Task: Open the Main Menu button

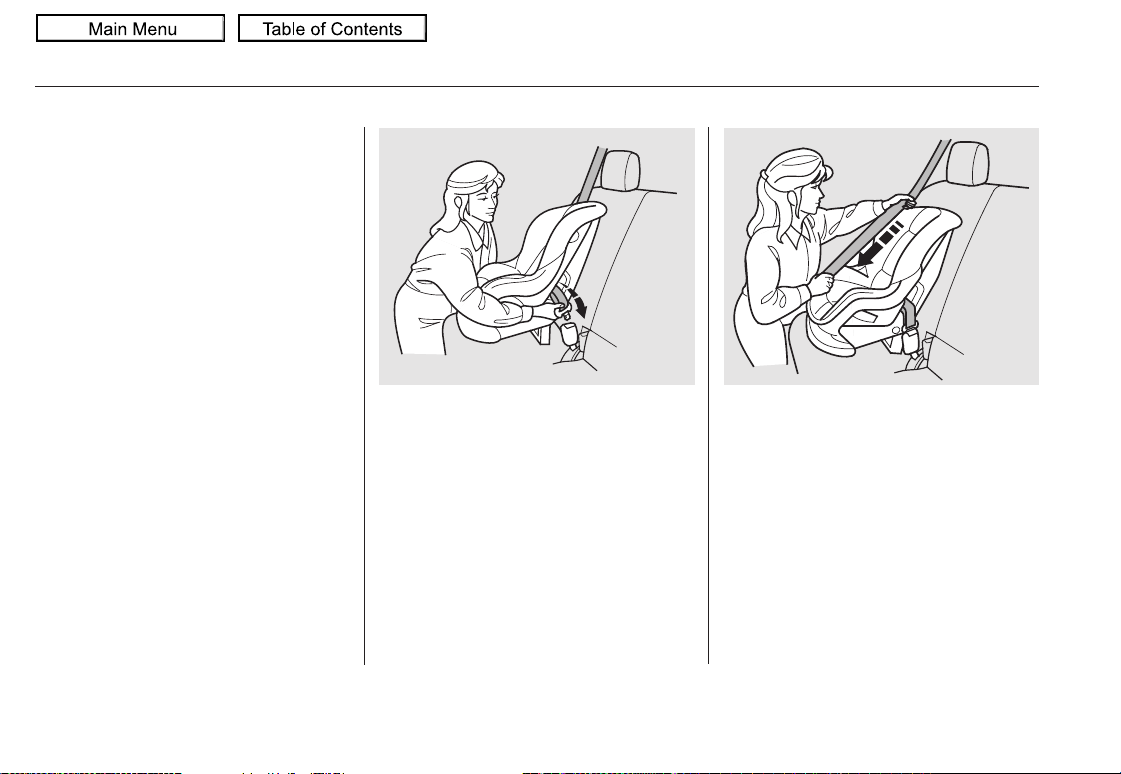Action: 131,29
